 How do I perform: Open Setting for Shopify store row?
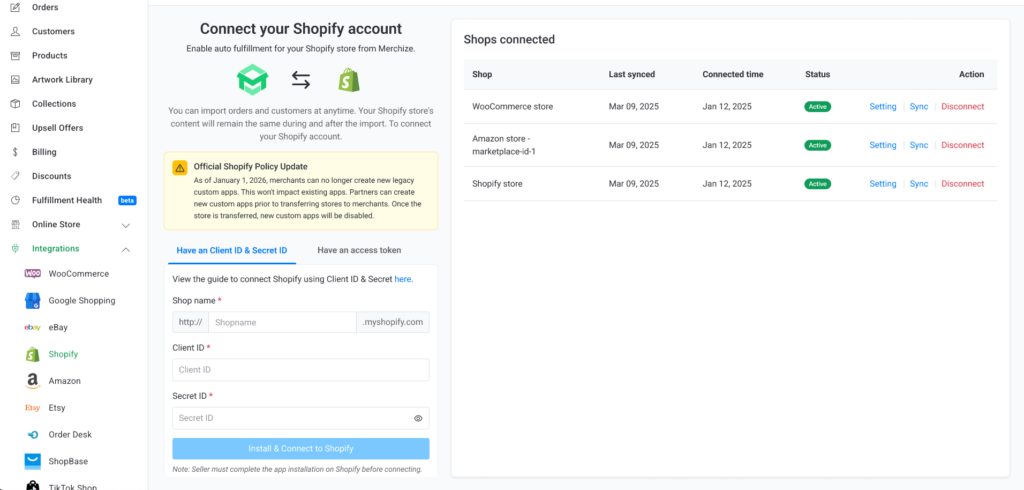coord(882,184)
